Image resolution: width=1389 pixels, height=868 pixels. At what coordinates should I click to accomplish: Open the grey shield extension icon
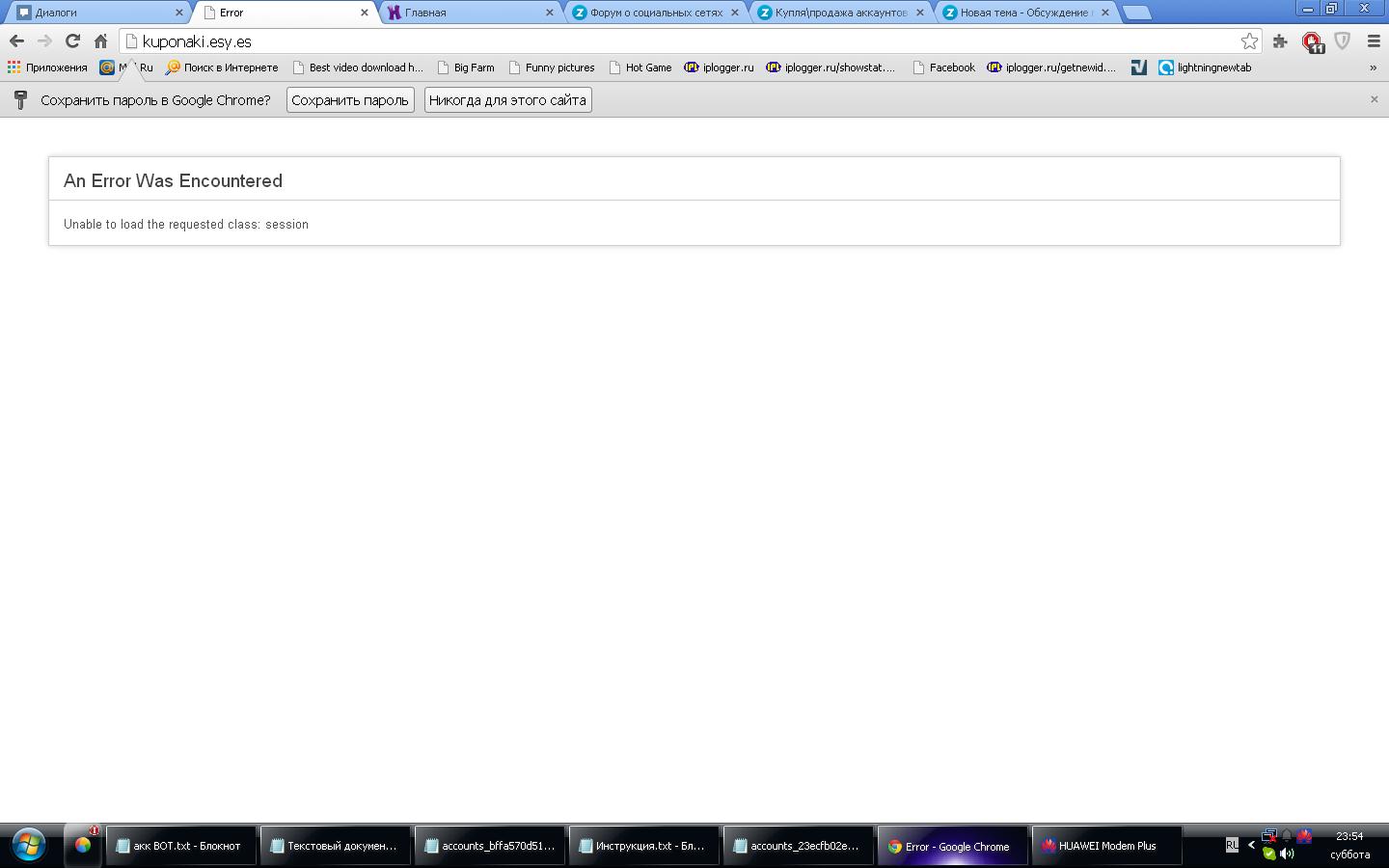point(1343,41)
